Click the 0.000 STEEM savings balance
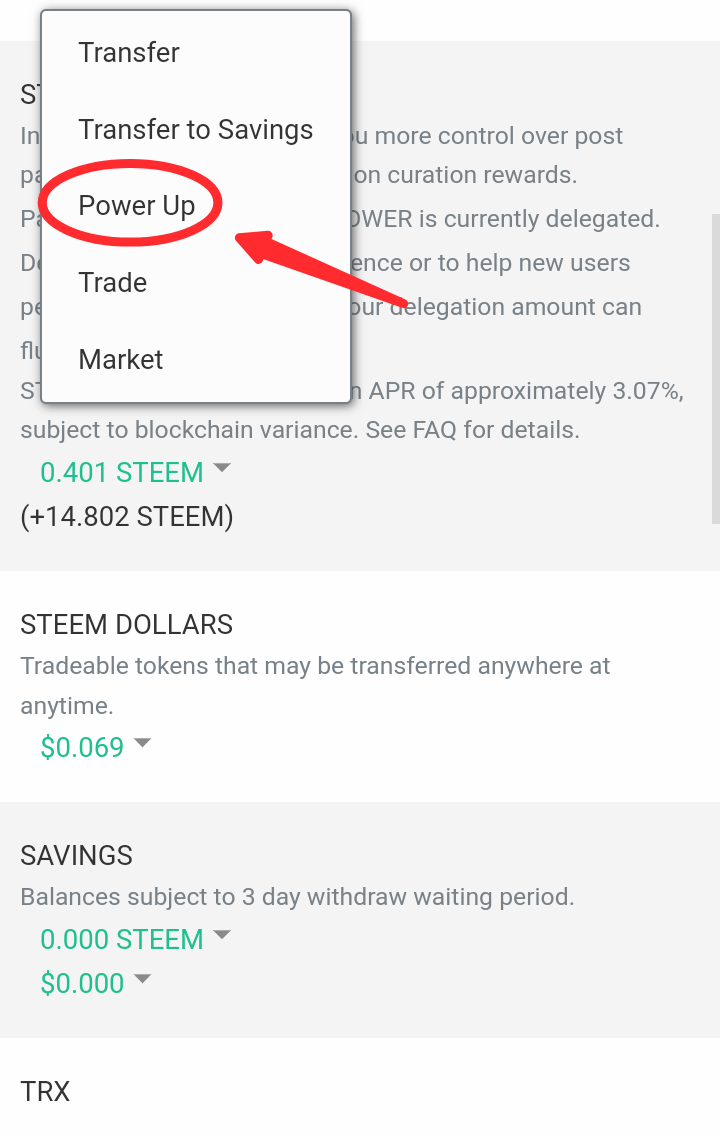The width and height of the screenshot is (720, 1136). [x=122, y=940]
